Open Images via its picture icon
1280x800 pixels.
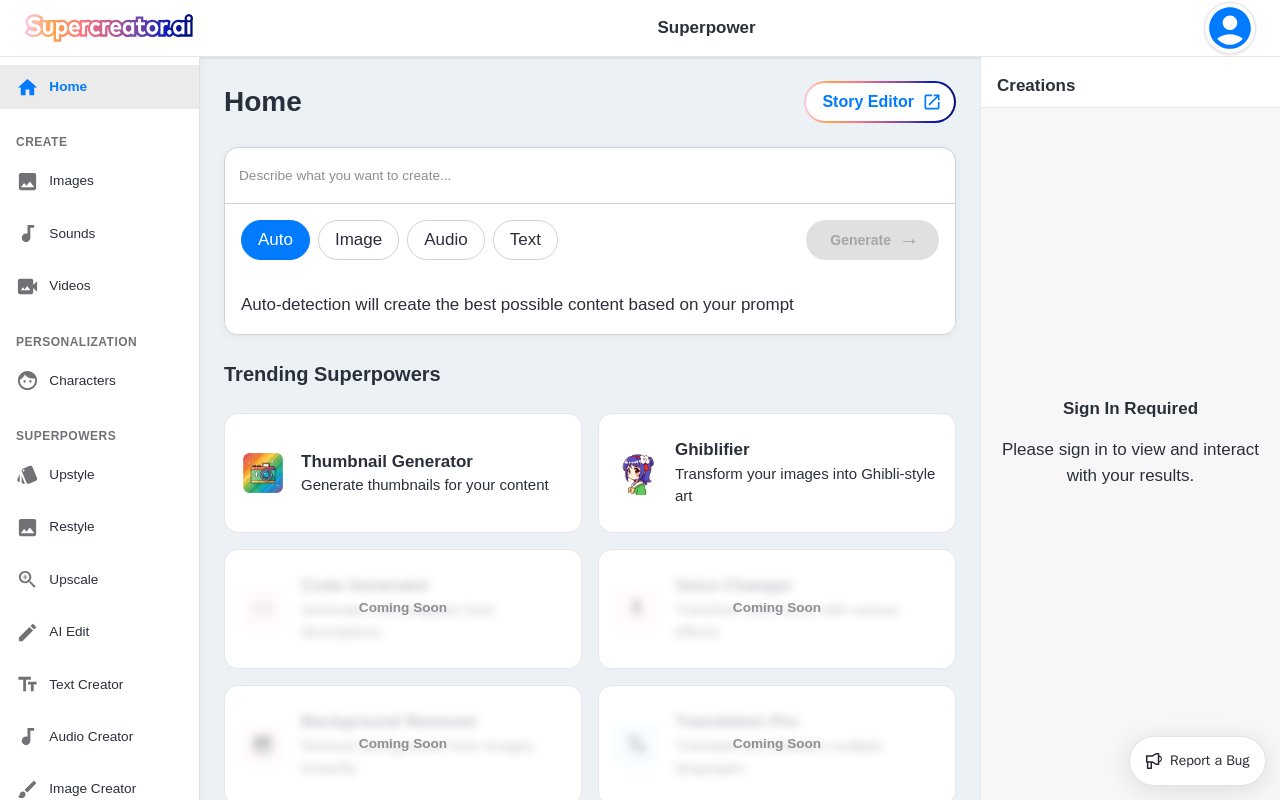click(x=27, y=181)
